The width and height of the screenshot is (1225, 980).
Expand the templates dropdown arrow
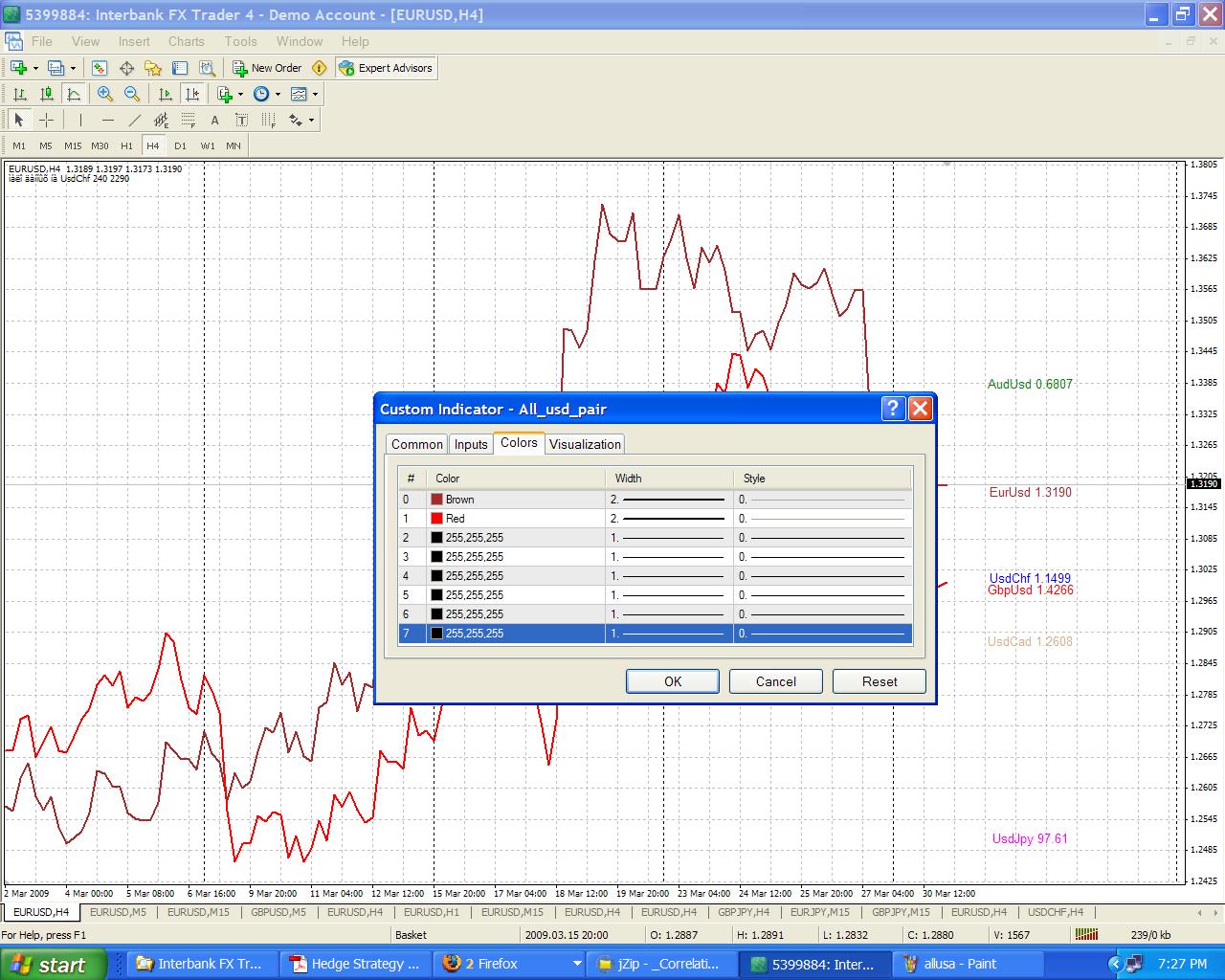[x=315, y=94]
